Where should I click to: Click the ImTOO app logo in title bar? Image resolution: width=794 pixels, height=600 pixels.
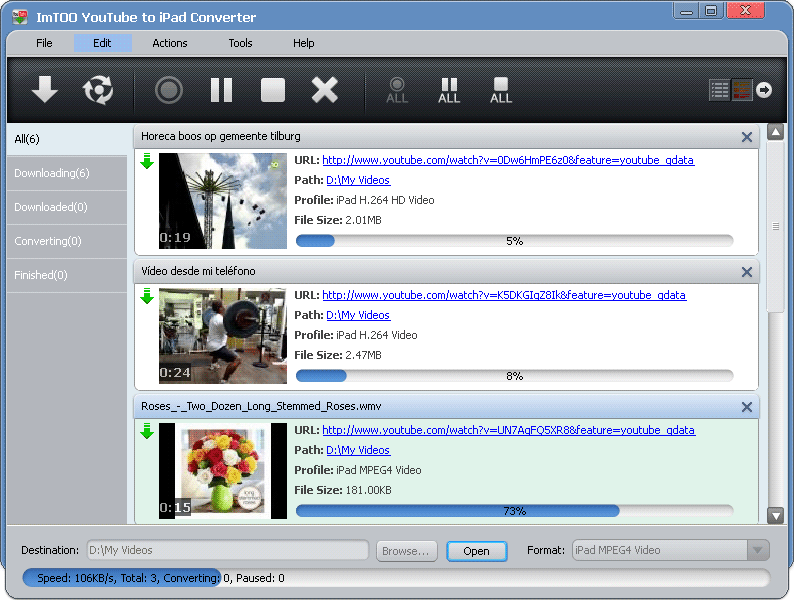tap(20, 17)
